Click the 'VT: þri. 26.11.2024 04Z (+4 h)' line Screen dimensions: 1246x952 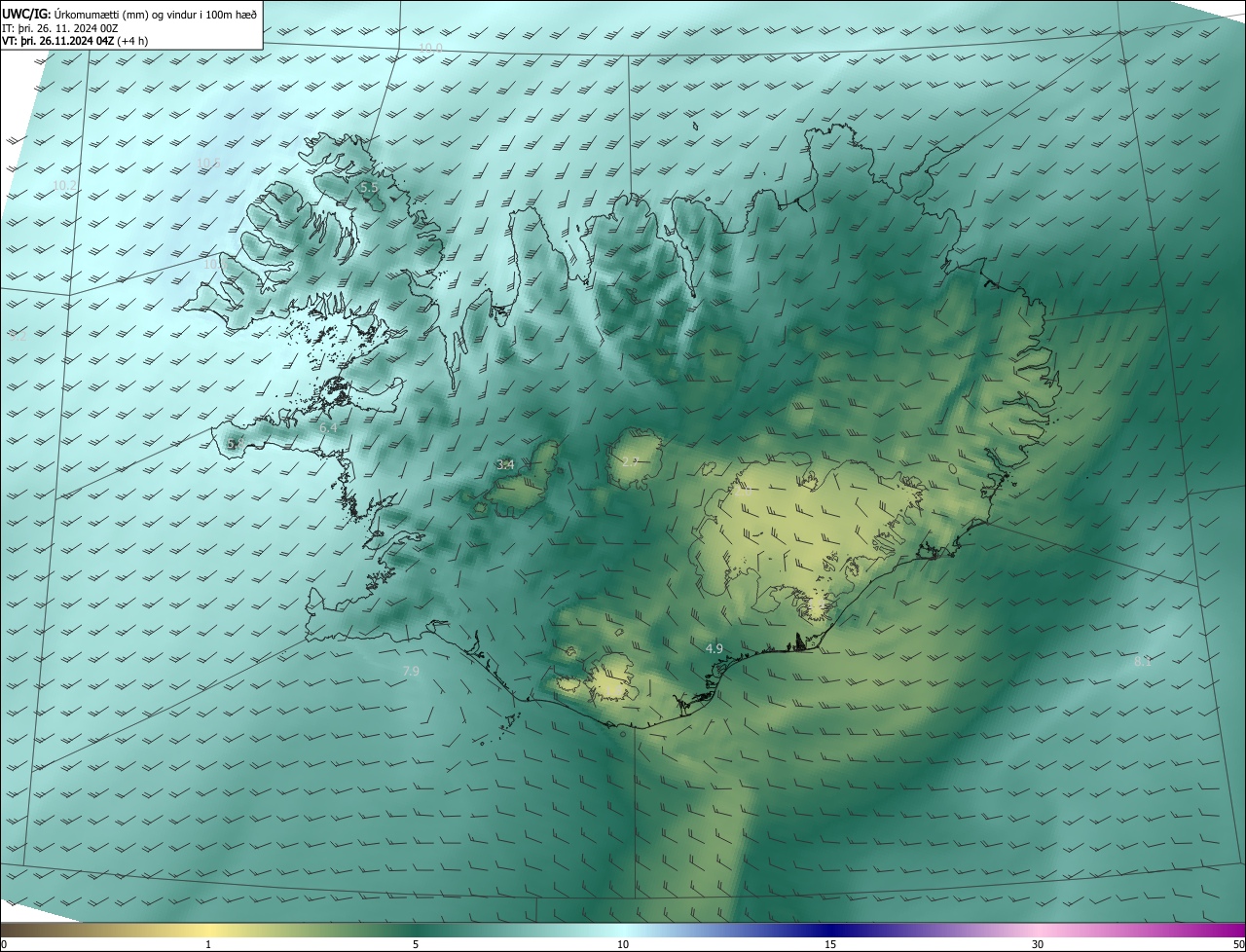click(x=75, y=41)
